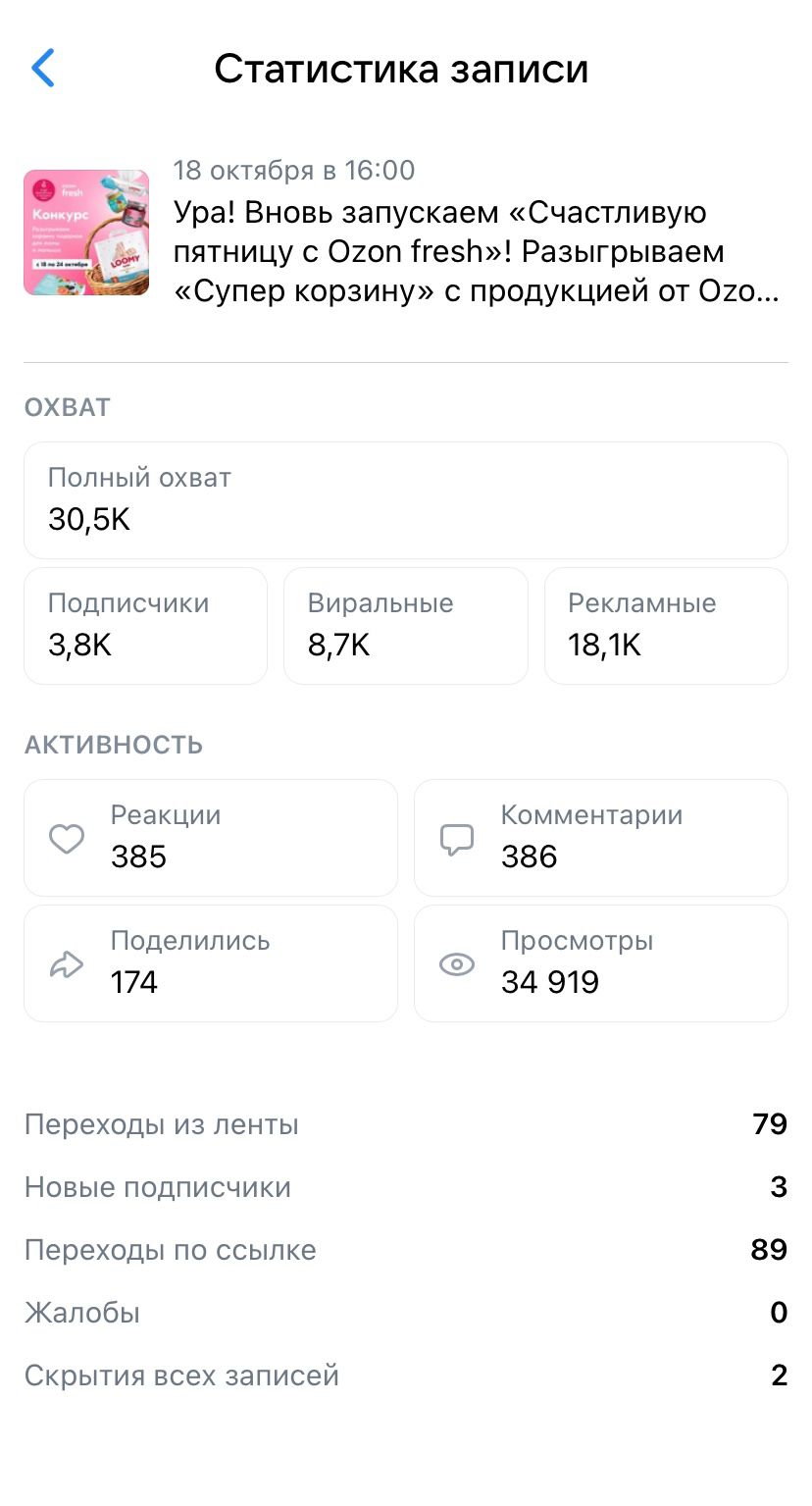Image resolution: width=812 pixels, height=1506 pixels.
Task: Click the share arrow Поделились icon
Action: tap(67, 964)
